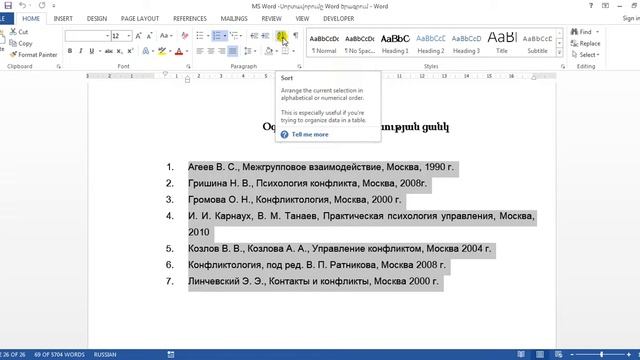Open Font Color dropdown arrow
This screenshot has height=360, width=640.
(x=187, y=51)
